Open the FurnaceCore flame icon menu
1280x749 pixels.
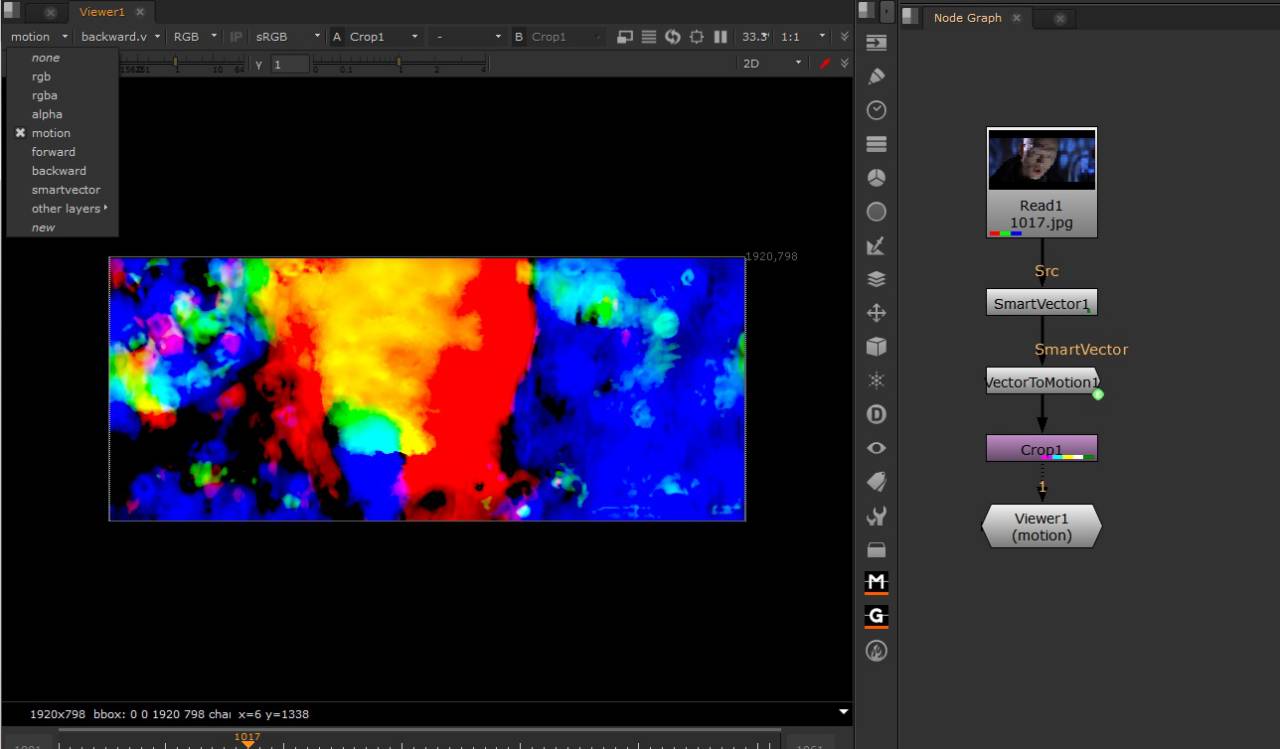(x=876, y=651)
